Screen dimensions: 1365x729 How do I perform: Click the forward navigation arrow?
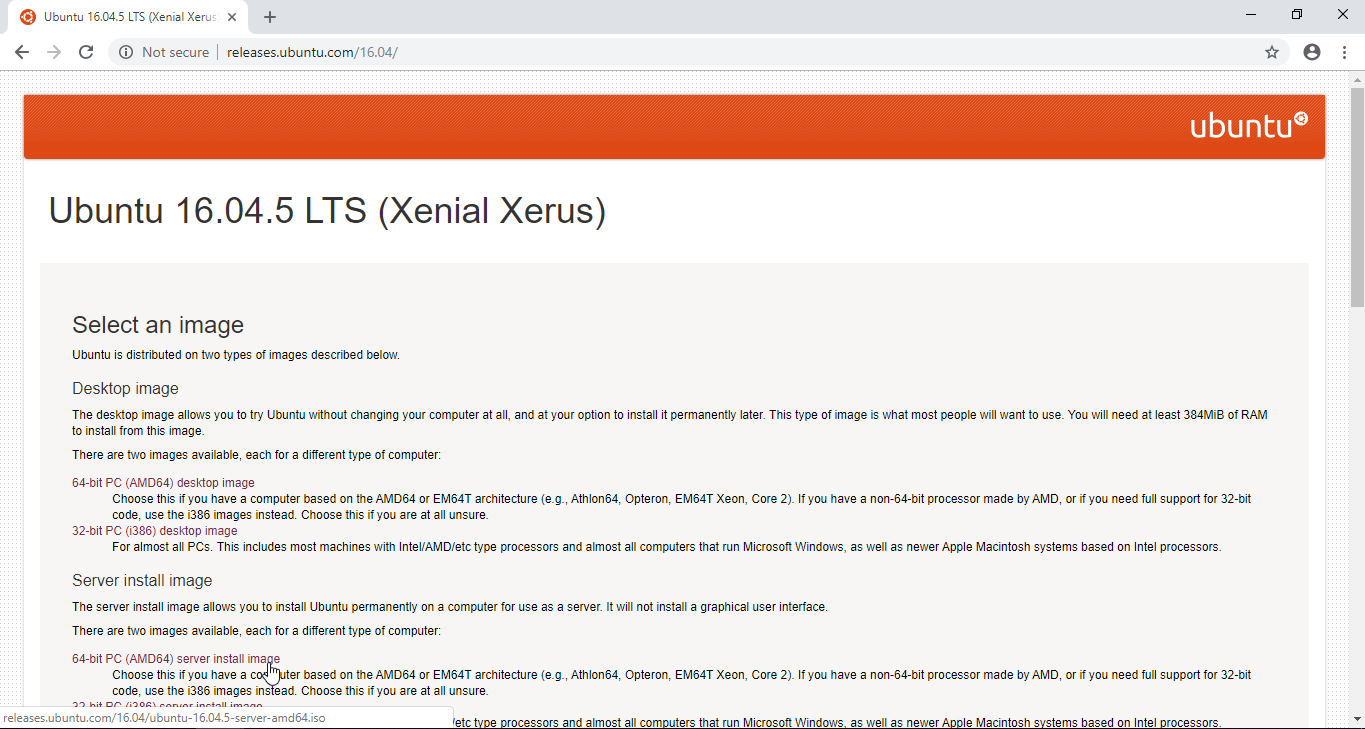54,52
